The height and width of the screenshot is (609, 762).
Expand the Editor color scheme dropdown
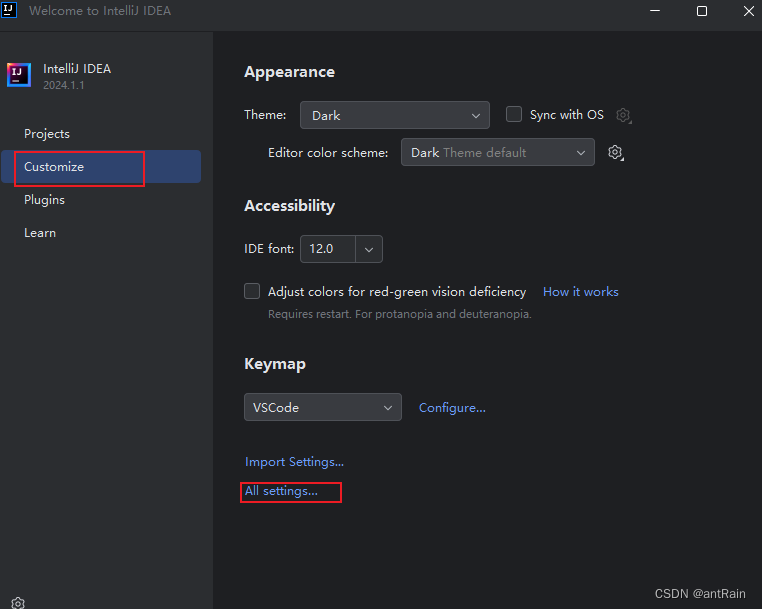click(x=498, y=152)
